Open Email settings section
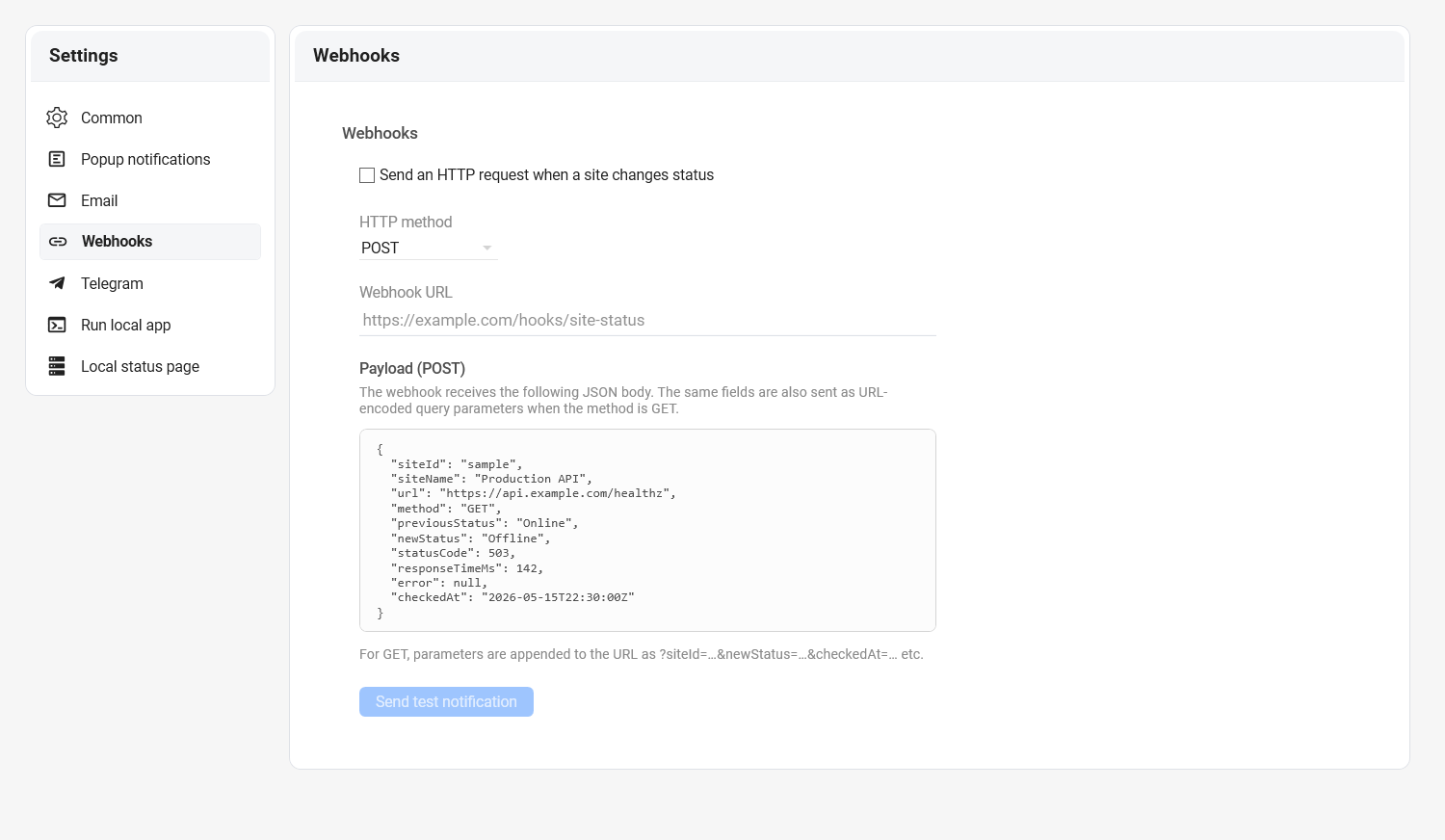 150,200
